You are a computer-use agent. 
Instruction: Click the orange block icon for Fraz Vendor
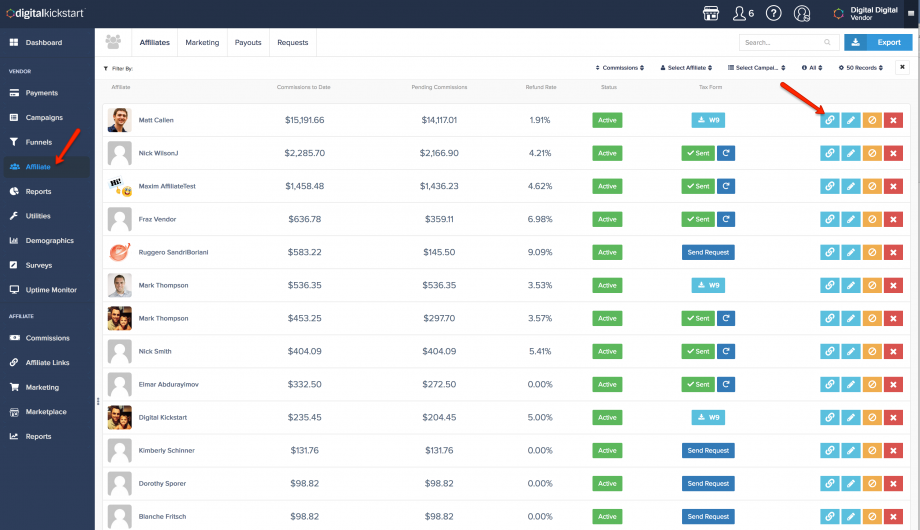872,219
